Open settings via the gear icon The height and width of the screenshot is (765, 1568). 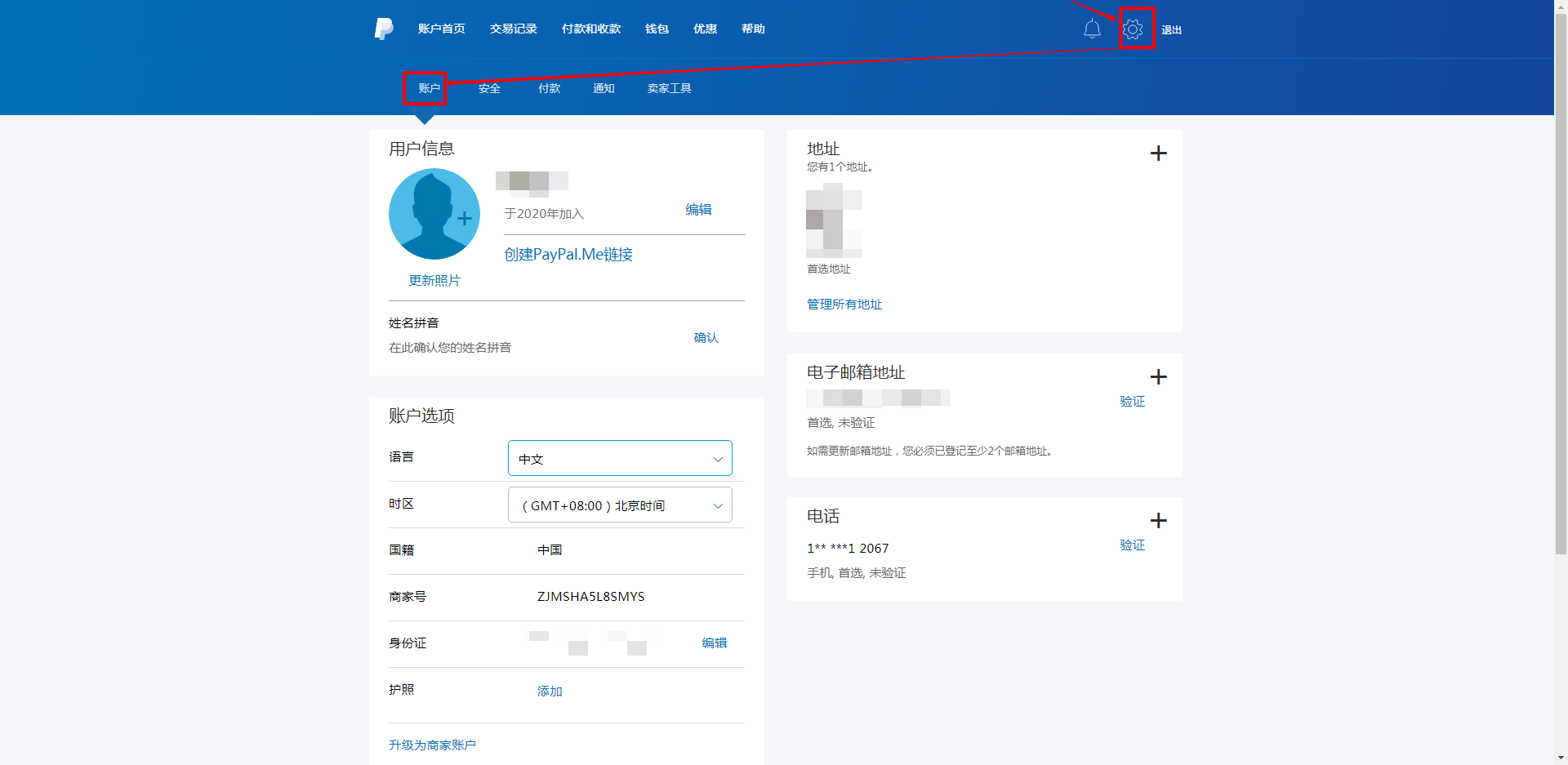click(x=1133, y=29)
